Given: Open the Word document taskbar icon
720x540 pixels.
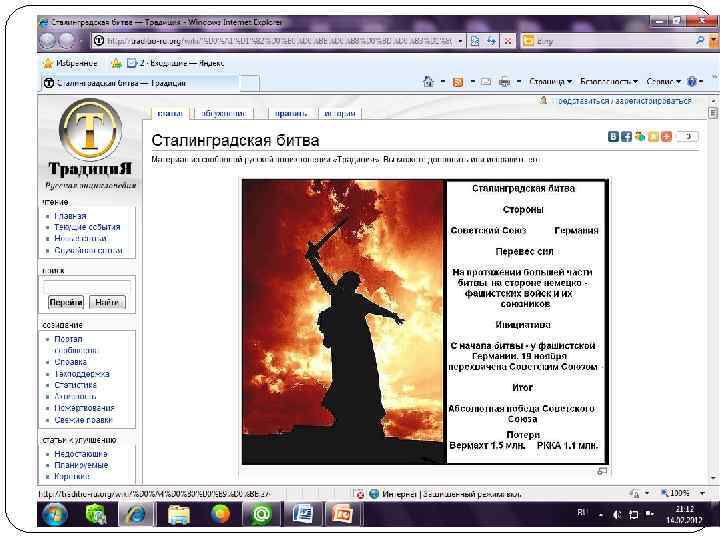Looking at the screenshot, I should pyautogui.click(x=303, y=515).
